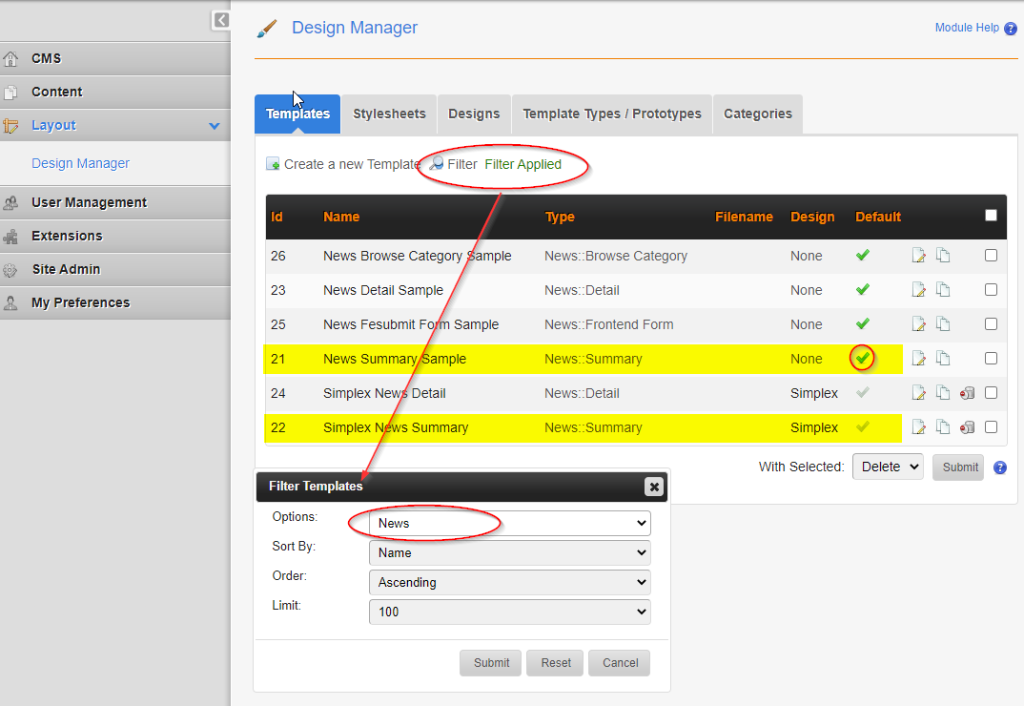Screen dimensions: 1024x706
Task: Open the Template Types / Prototypes tab
Action: [x=612, y=114]
